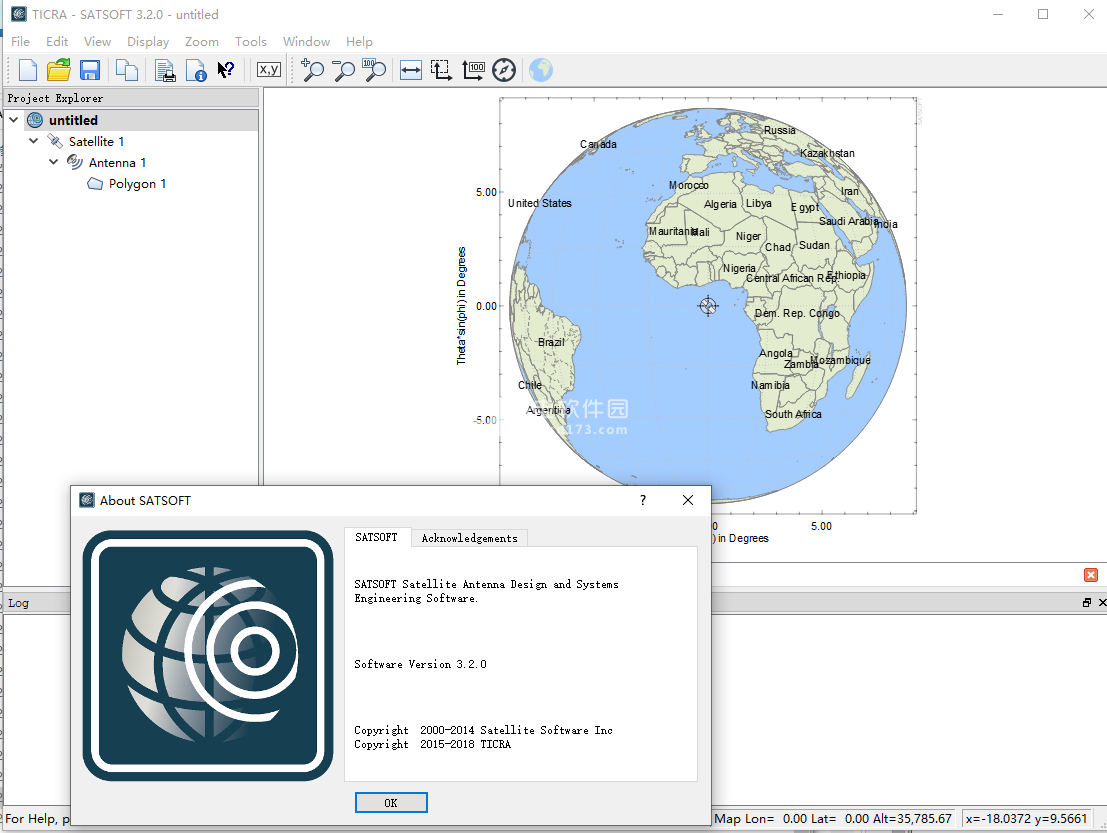Select the untitled project globe icon
This screenshot has width=1107, height=833.
(x=35, y=120)
